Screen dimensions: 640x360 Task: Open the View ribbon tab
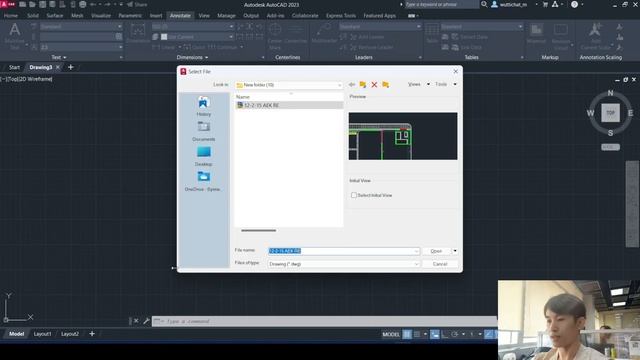204,16
